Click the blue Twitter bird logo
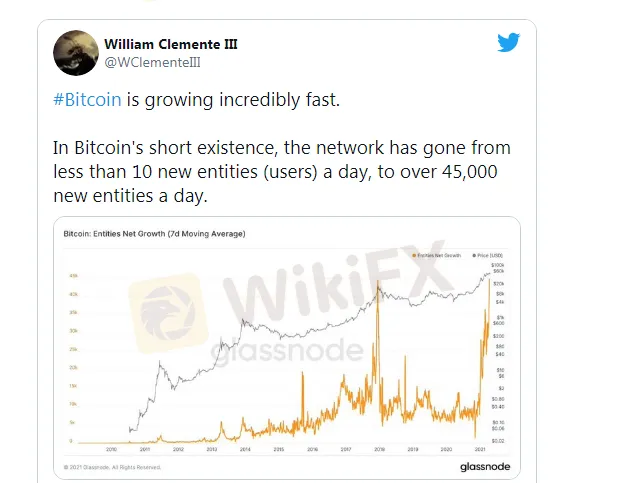This screenshot has width=618, height=483. click(x=508, y=42)
